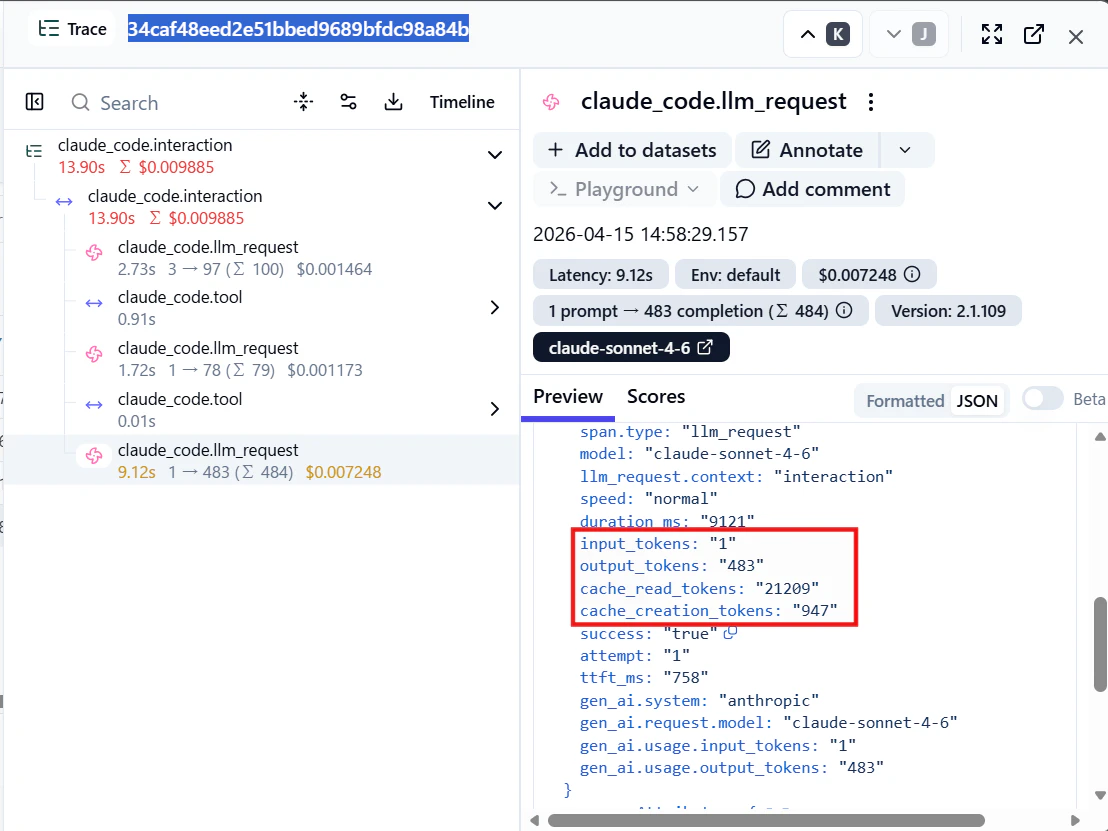Close the trace panel
Image resolution: width=1108 pixels, height=831 pixels.
(x=1075, y=37)
